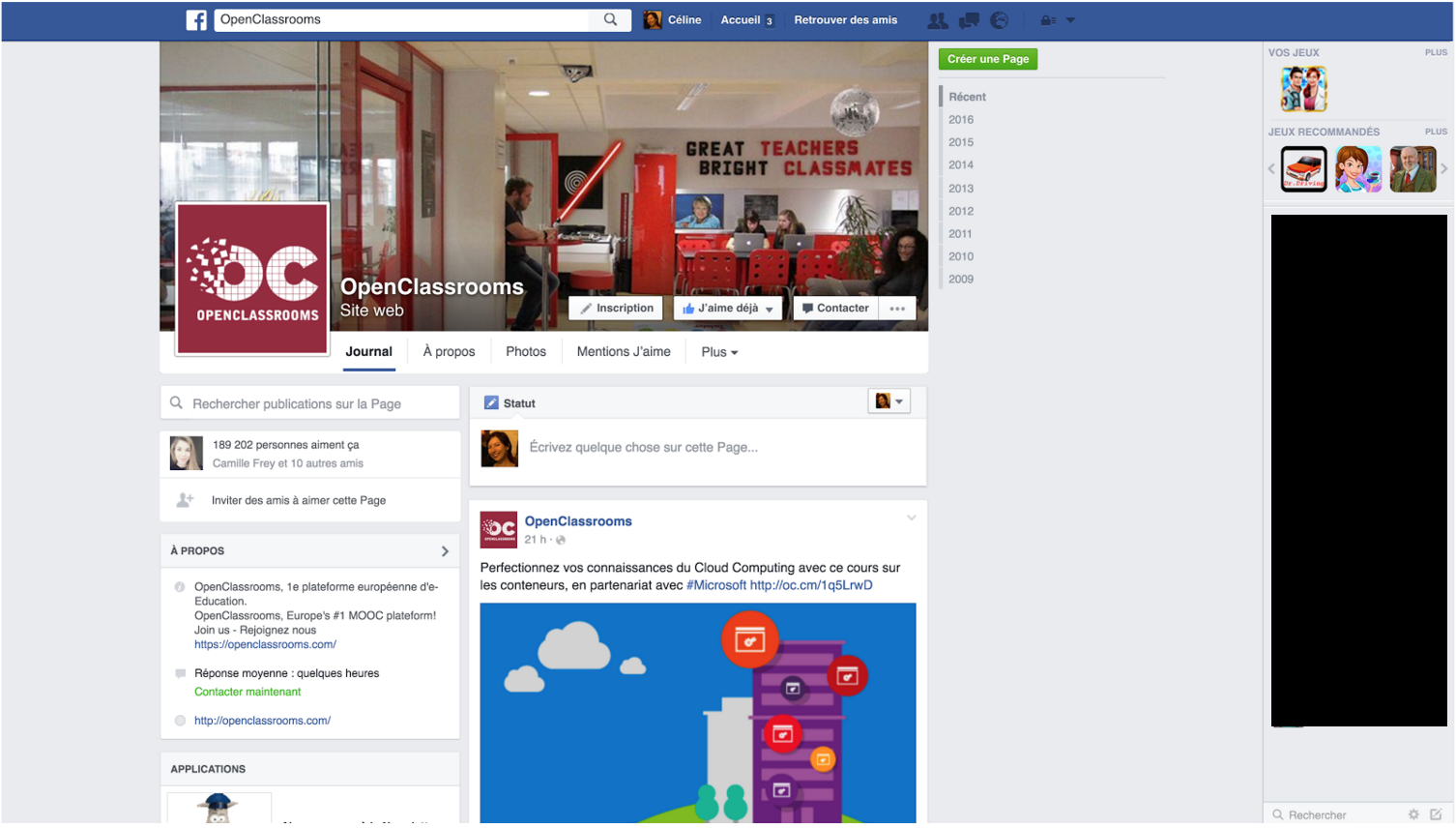Viewport: 1456px width, 828px height.
Task: Click Retrouver des amis
Action: coord(846,20)
